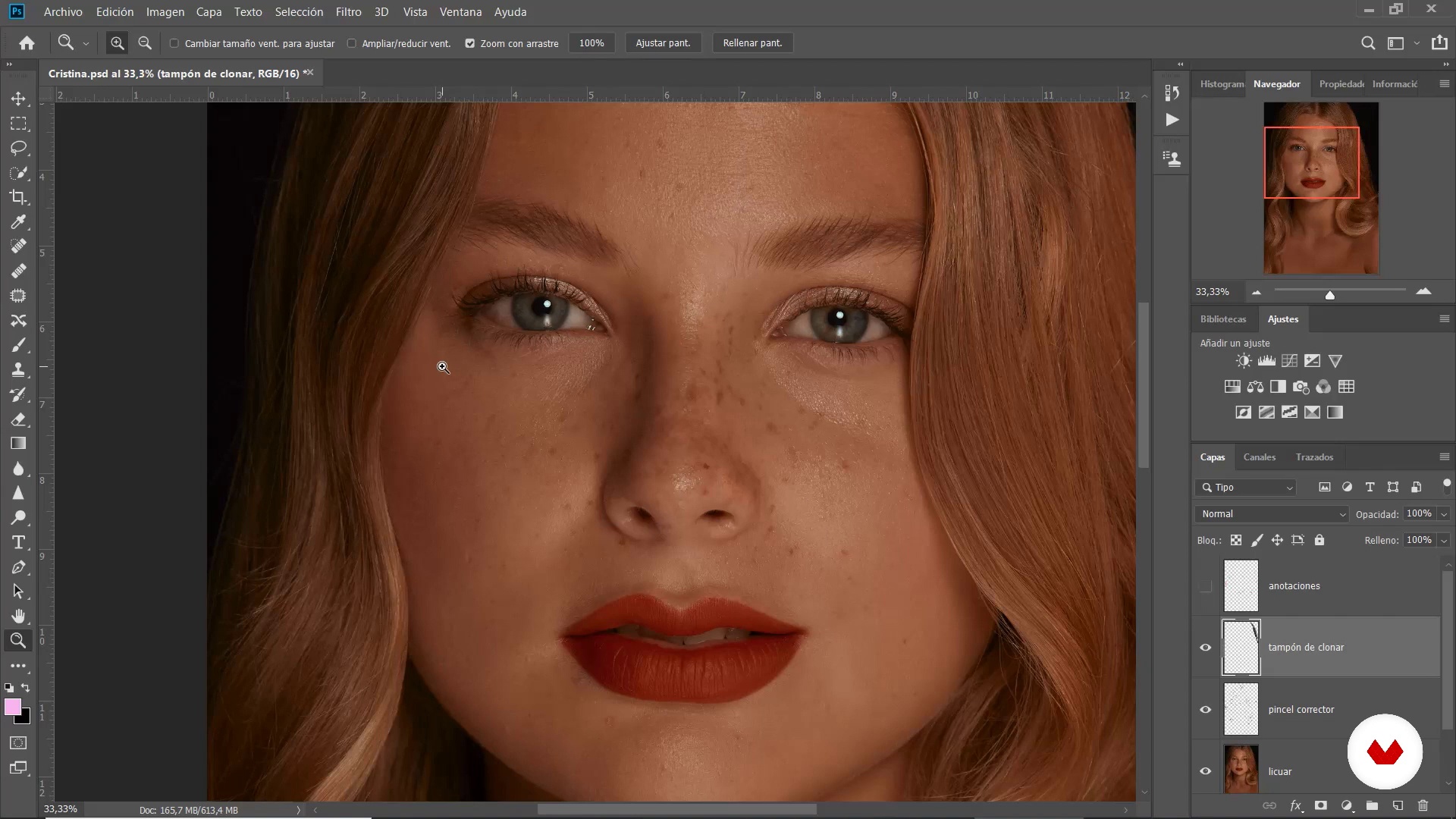Viewport: 1456px width, 819px height.
Task: Add a Curves adjustment
Action: coord(1289,361)
